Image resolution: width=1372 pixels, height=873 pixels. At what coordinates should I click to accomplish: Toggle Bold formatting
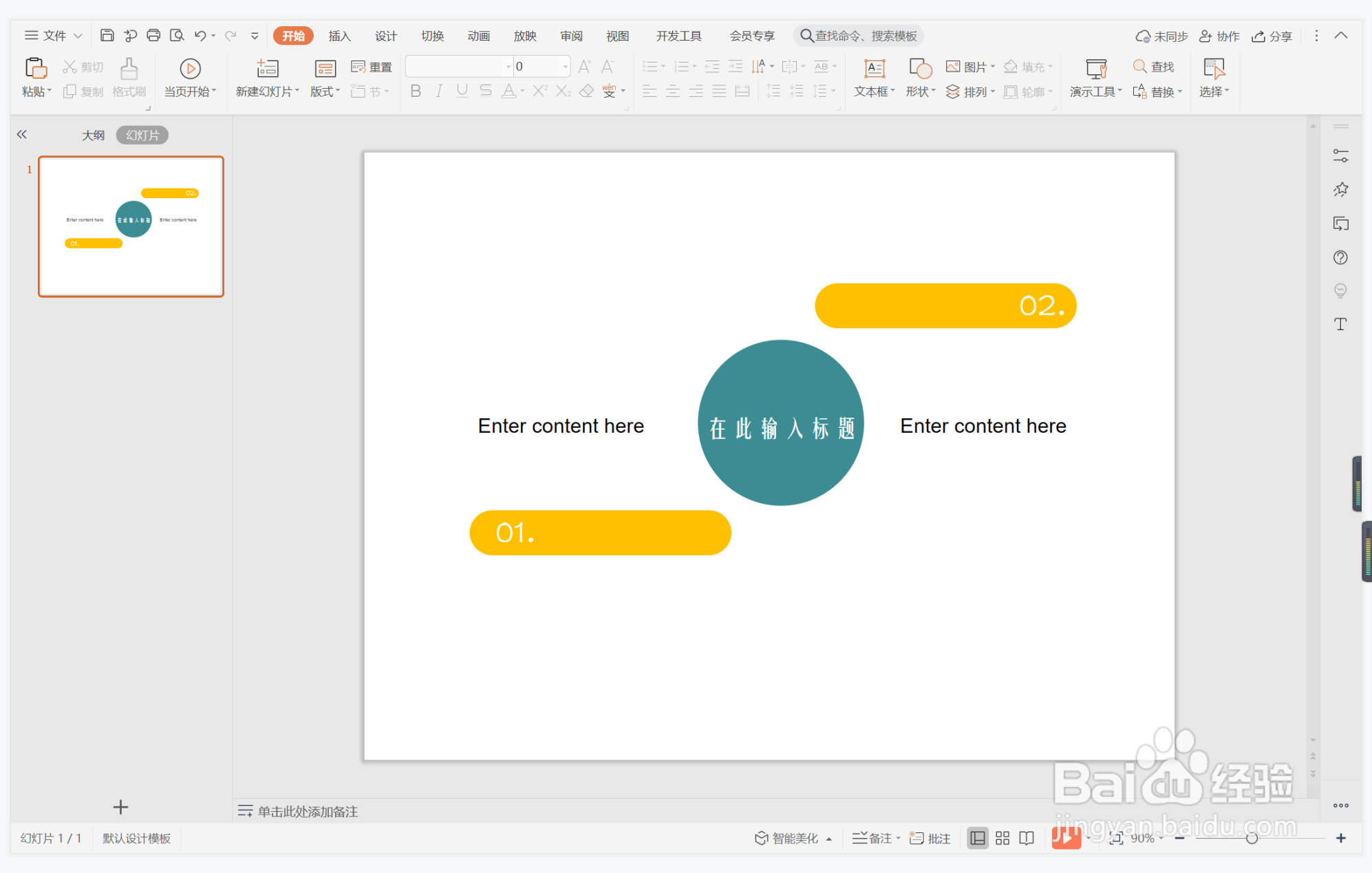[x=416, y=91]
